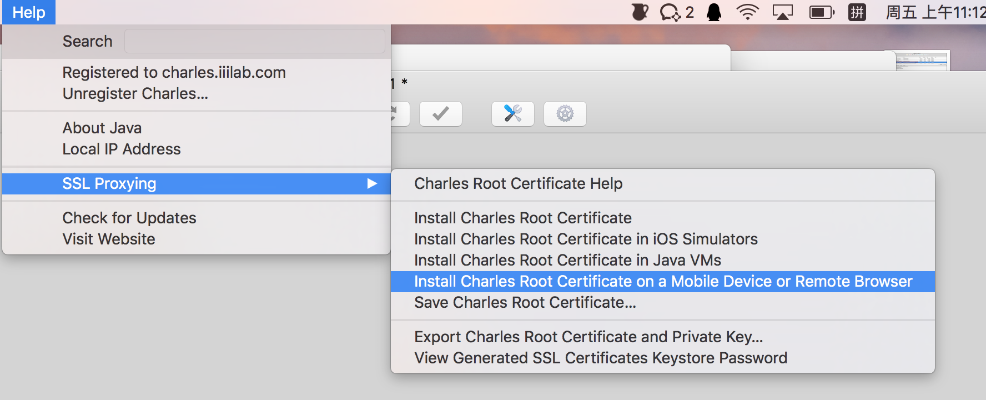Open Charles Root Certificate Help
The height and width of the screenshot is (400, 986).
tap(518, 183)
